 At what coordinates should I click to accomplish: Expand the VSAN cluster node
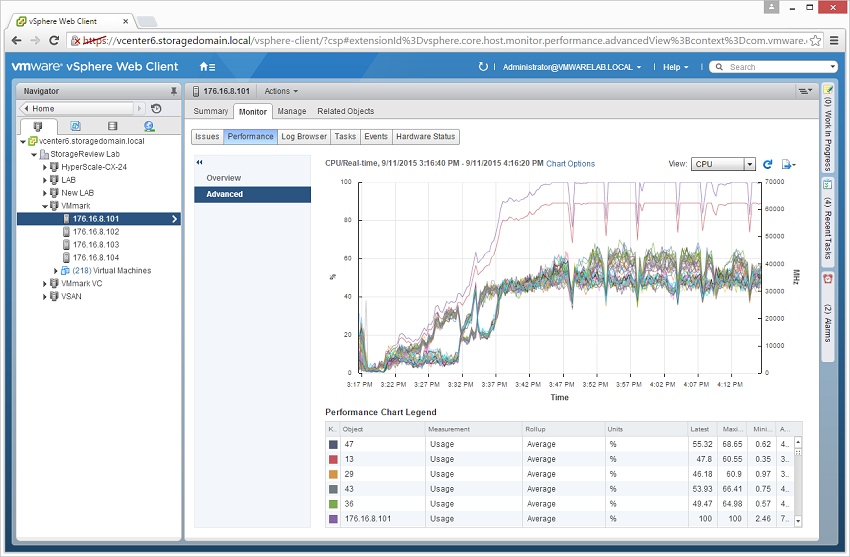45,296
